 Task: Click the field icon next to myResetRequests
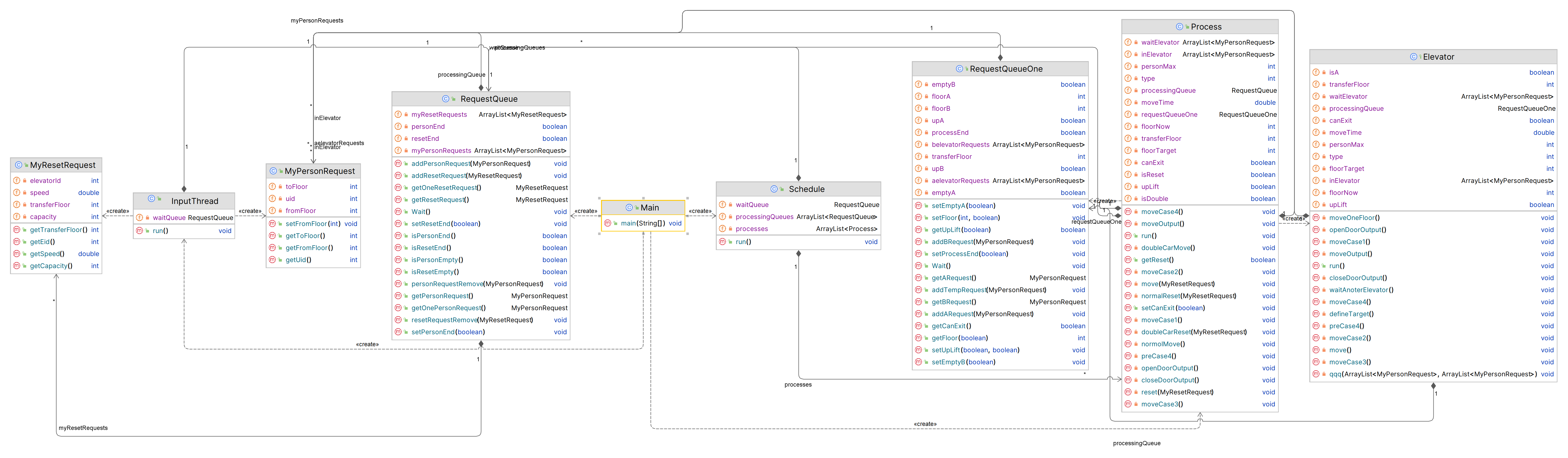point(398,114)
